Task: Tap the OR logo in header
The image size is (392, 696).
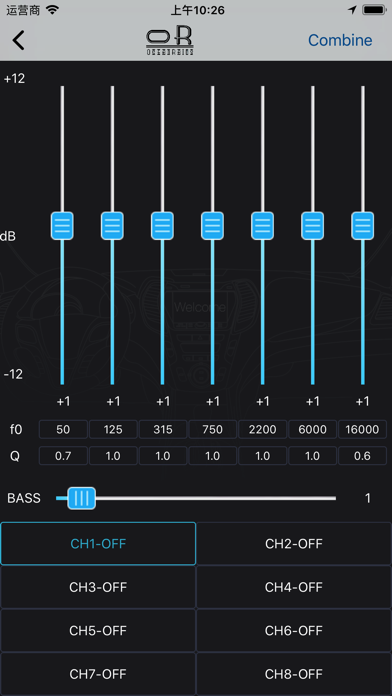Action: coord(170,42)
